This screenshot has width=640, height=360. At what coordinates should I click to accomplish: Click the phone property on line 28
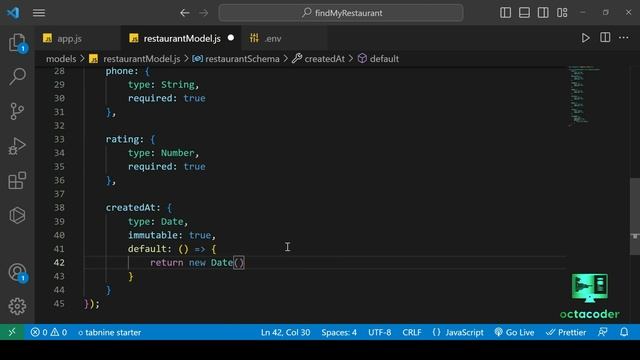click(x=120, y=71)
